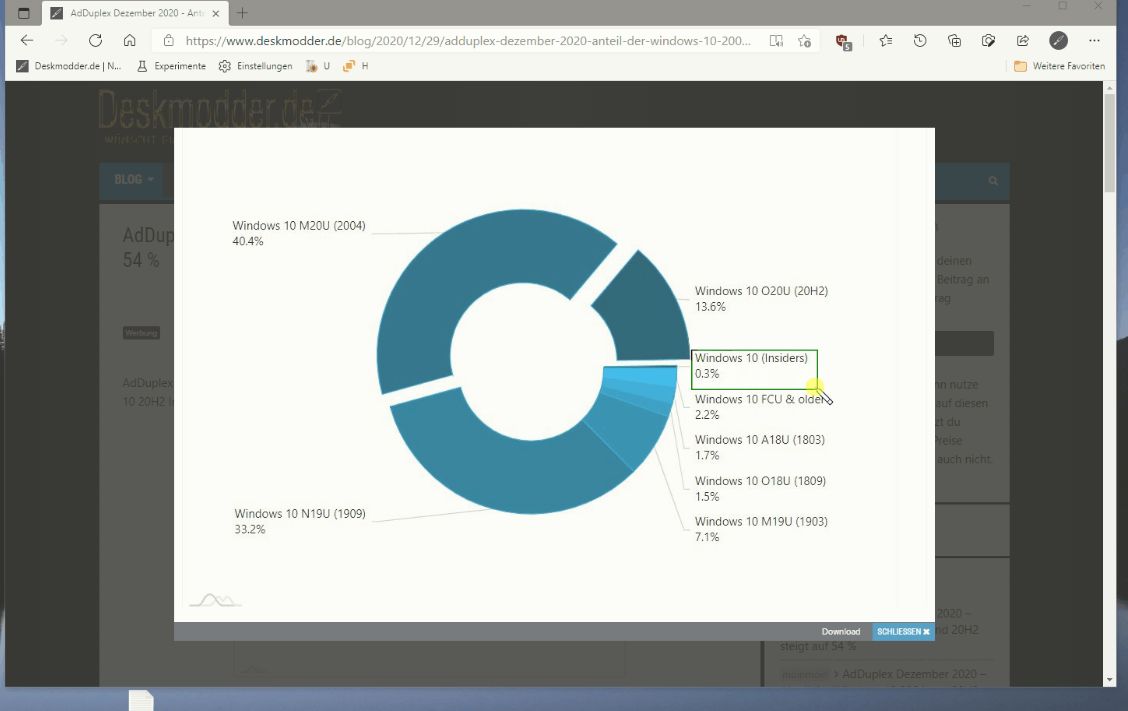Viewport: 1128px width, 711px height.
Task: Click the Windows 10 (Insiders) label
Action: click(751, 358)
